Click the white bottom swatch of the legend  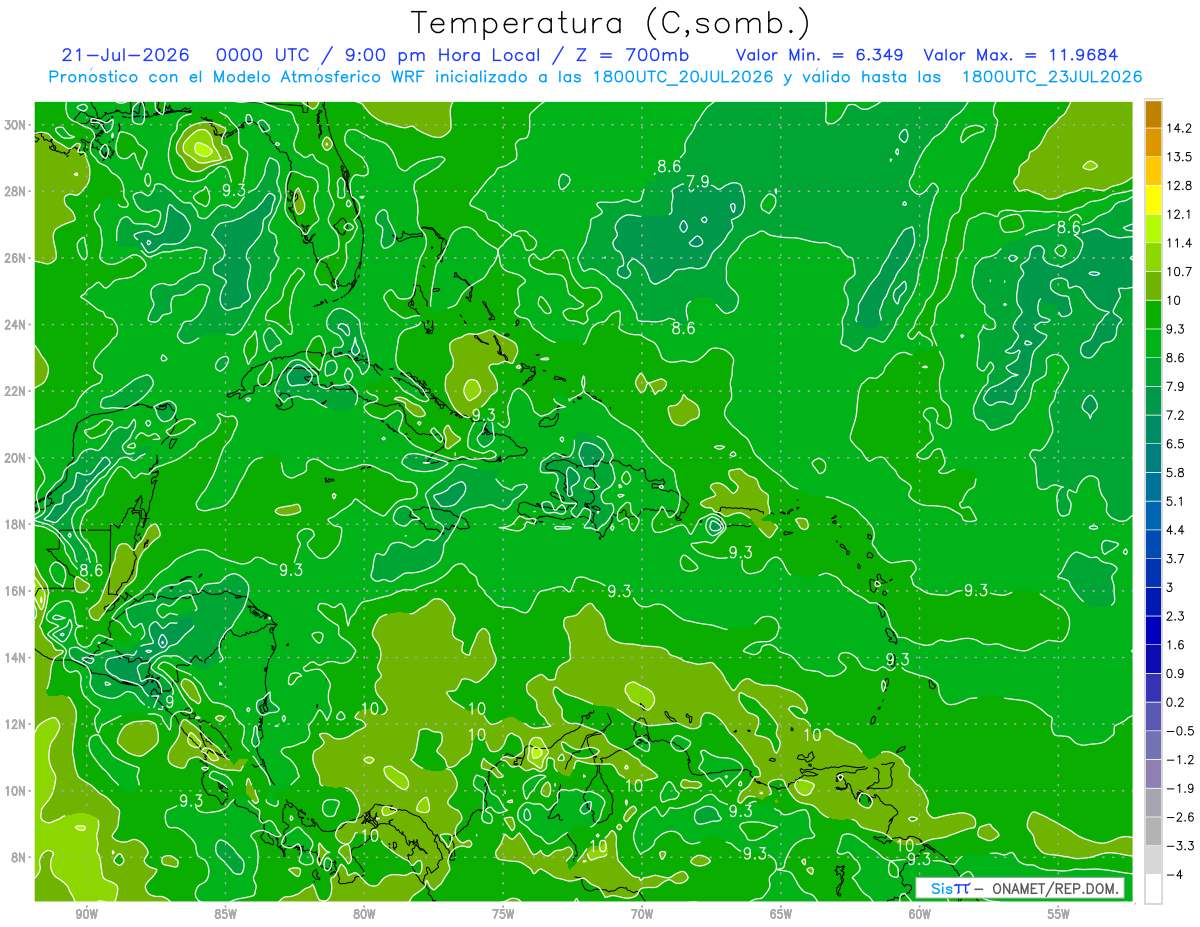pos(1153,889)
